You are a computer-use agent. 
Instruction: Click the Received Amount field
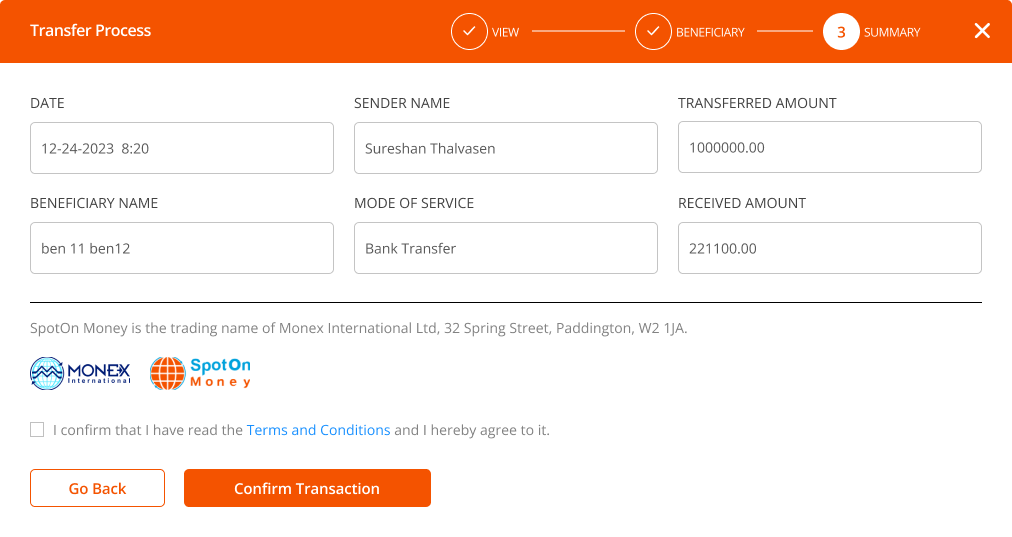coord(830,248)
